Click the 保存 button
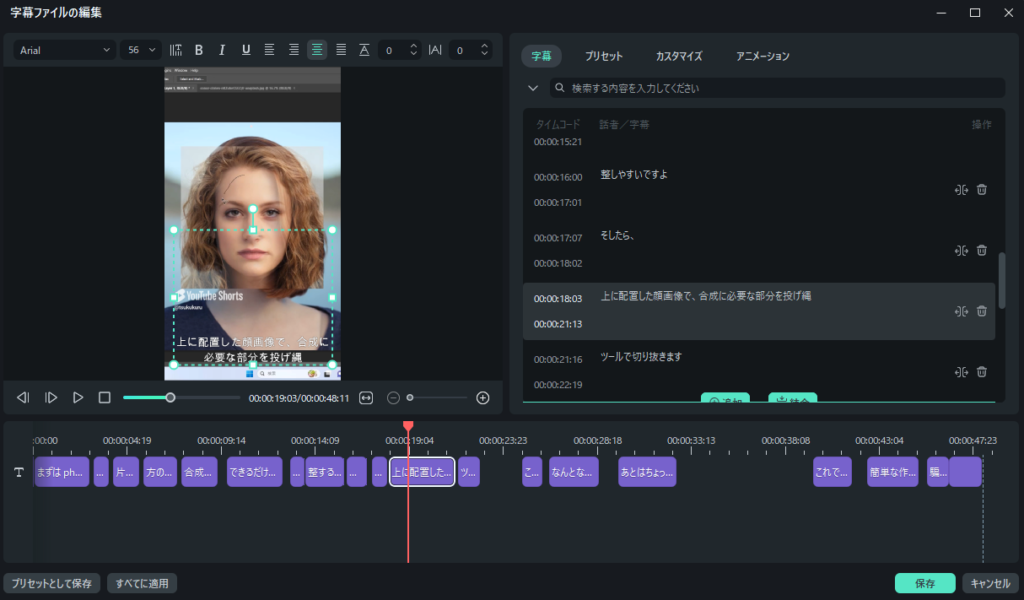The image size is (1024, 600). (924, 583)
